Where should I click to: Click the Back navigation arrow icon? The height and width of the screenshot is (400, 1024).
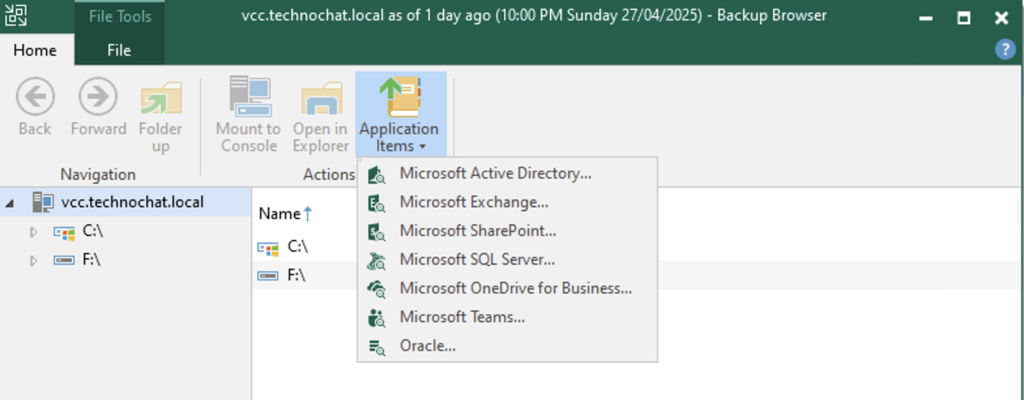point(35,98)
